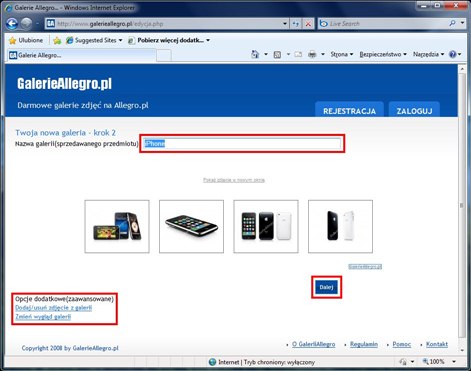Click the small link above the thumbnails

(x=234, y=180)
